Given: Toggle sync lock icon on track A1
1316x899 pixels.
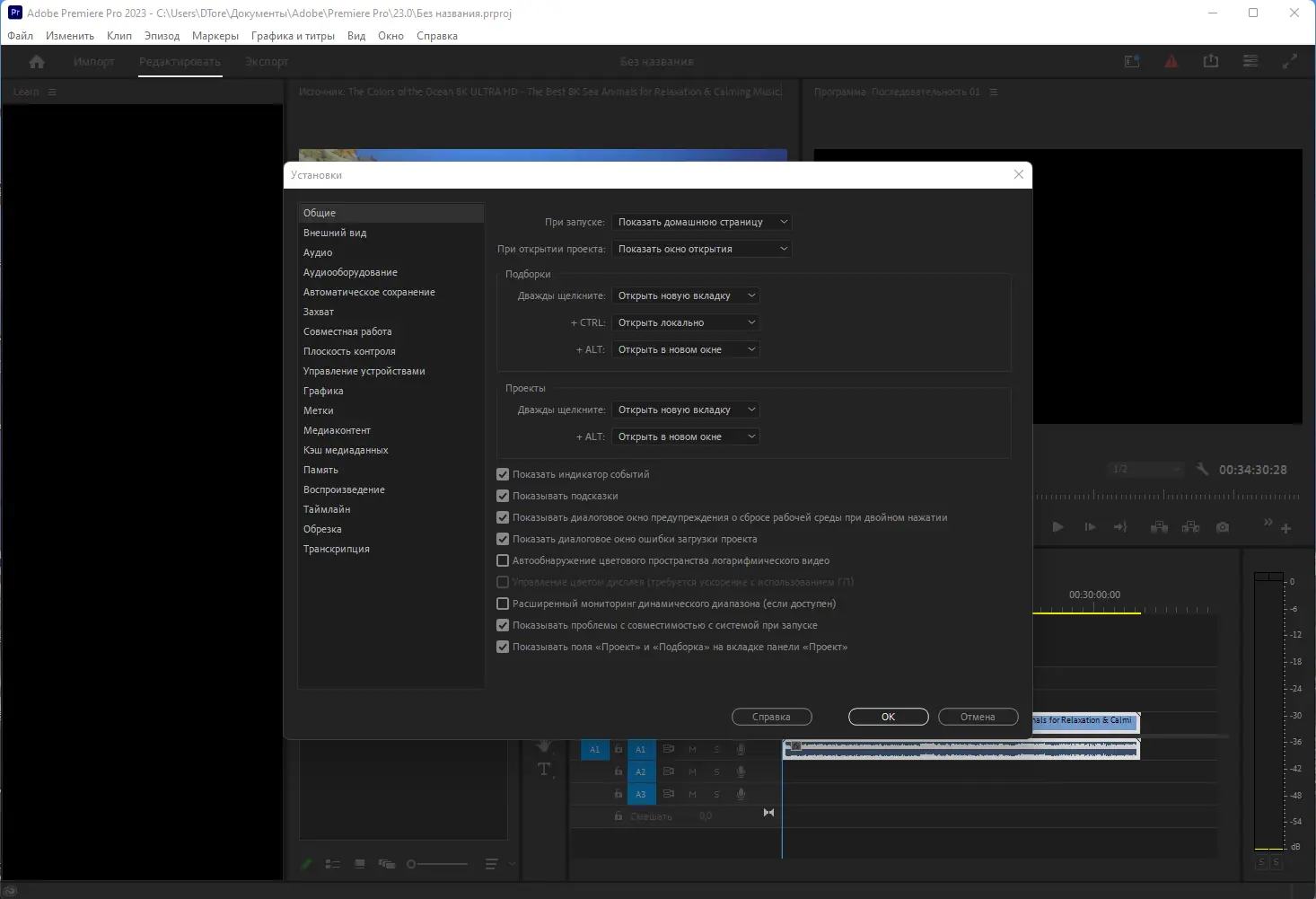Looking at the screenshot, I should 669,749.
